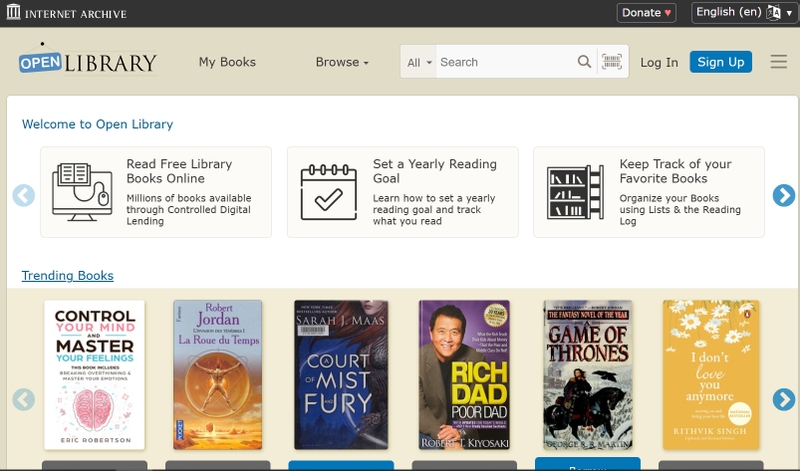This screenshot has width=800, height=471.
Task: Expand the Browse dropdown menu
Action: click(x=342, y=62)
